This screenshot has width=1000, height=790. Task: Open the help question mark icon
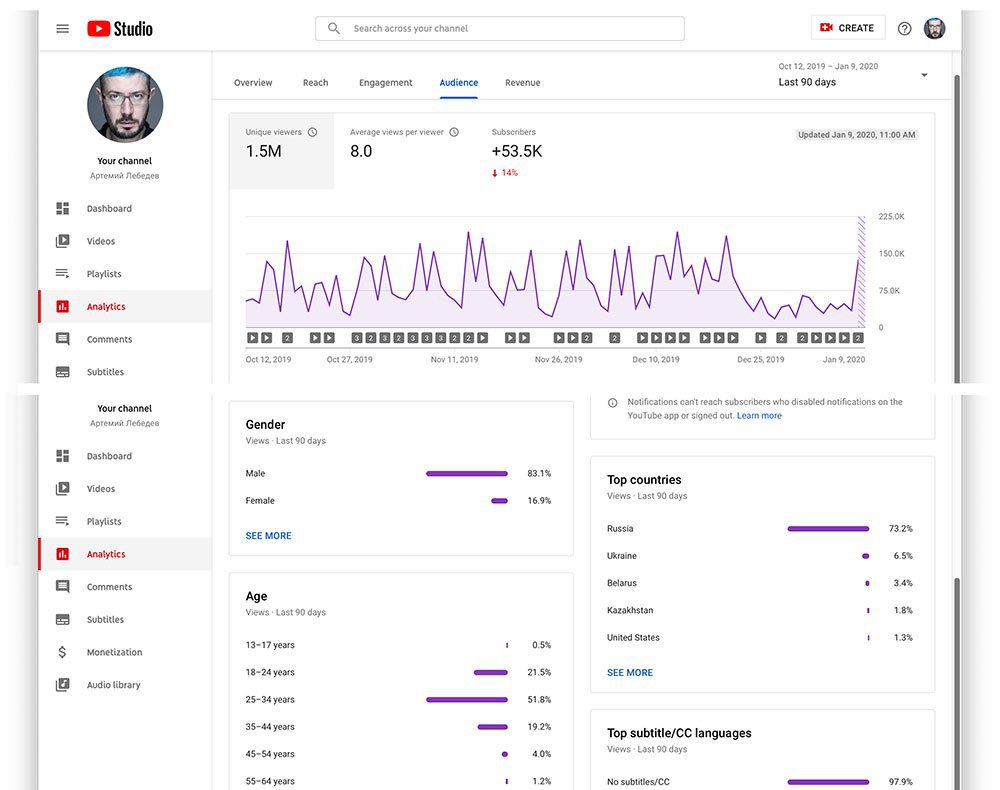click(904, 29)
